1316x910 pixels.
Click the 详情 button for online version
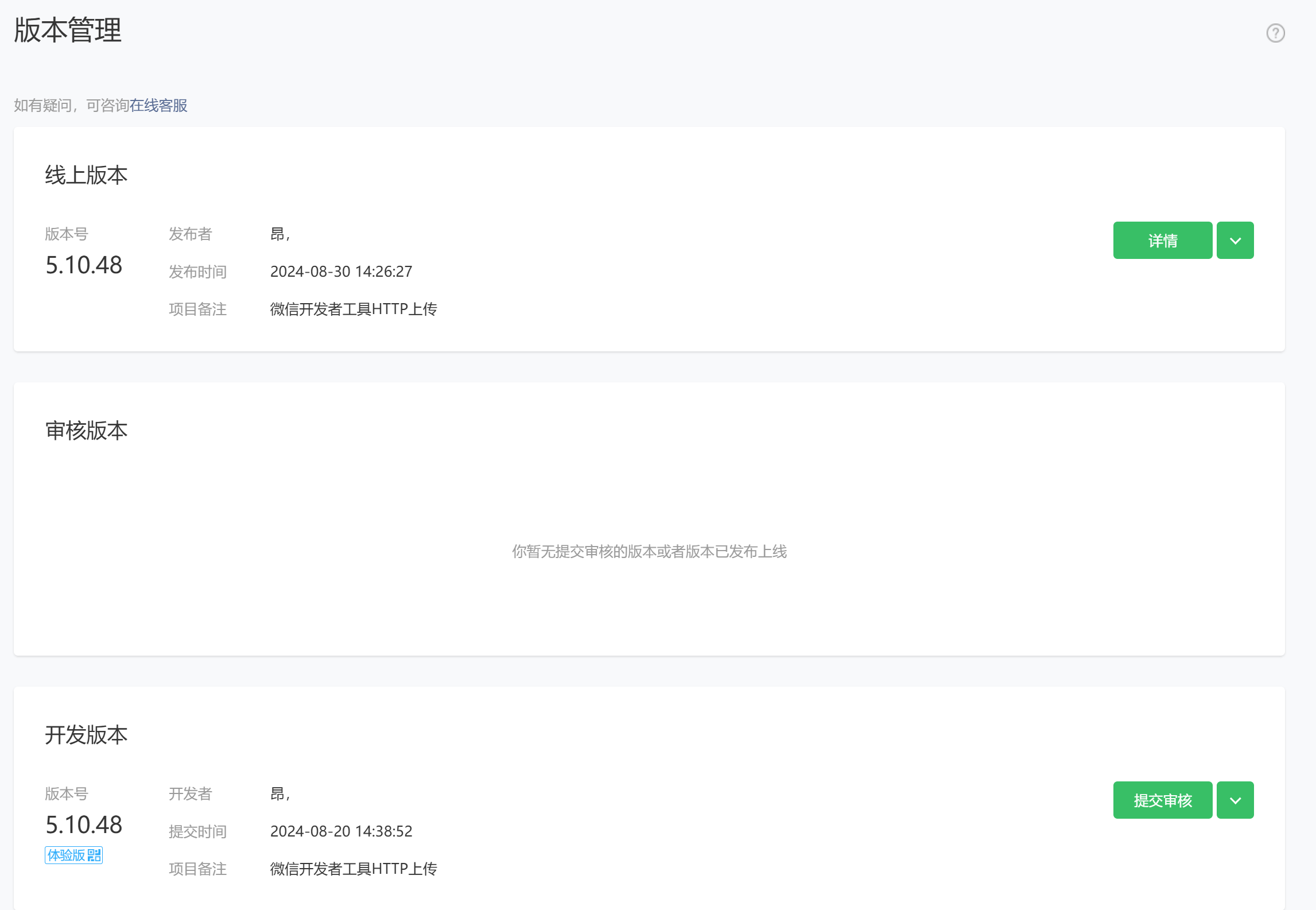1162,241
